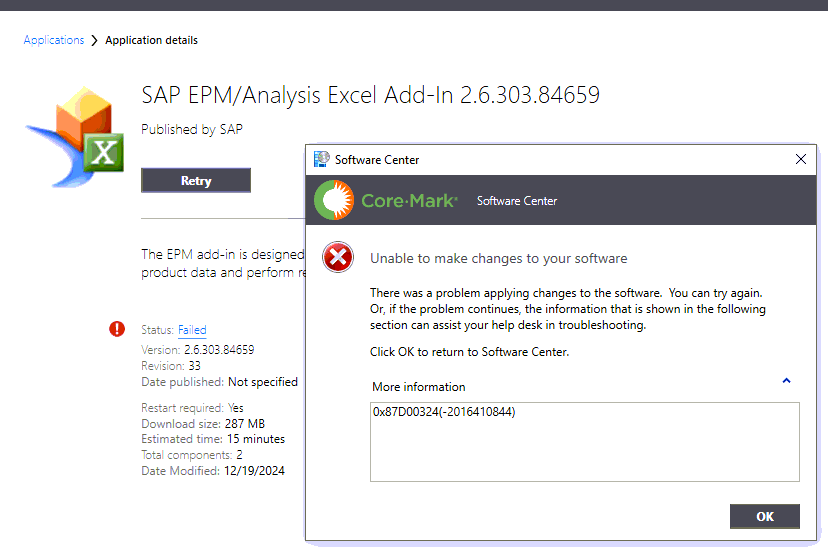Click Software Center banner label text
Screen dimensions: 828x556
click(517, 201)
